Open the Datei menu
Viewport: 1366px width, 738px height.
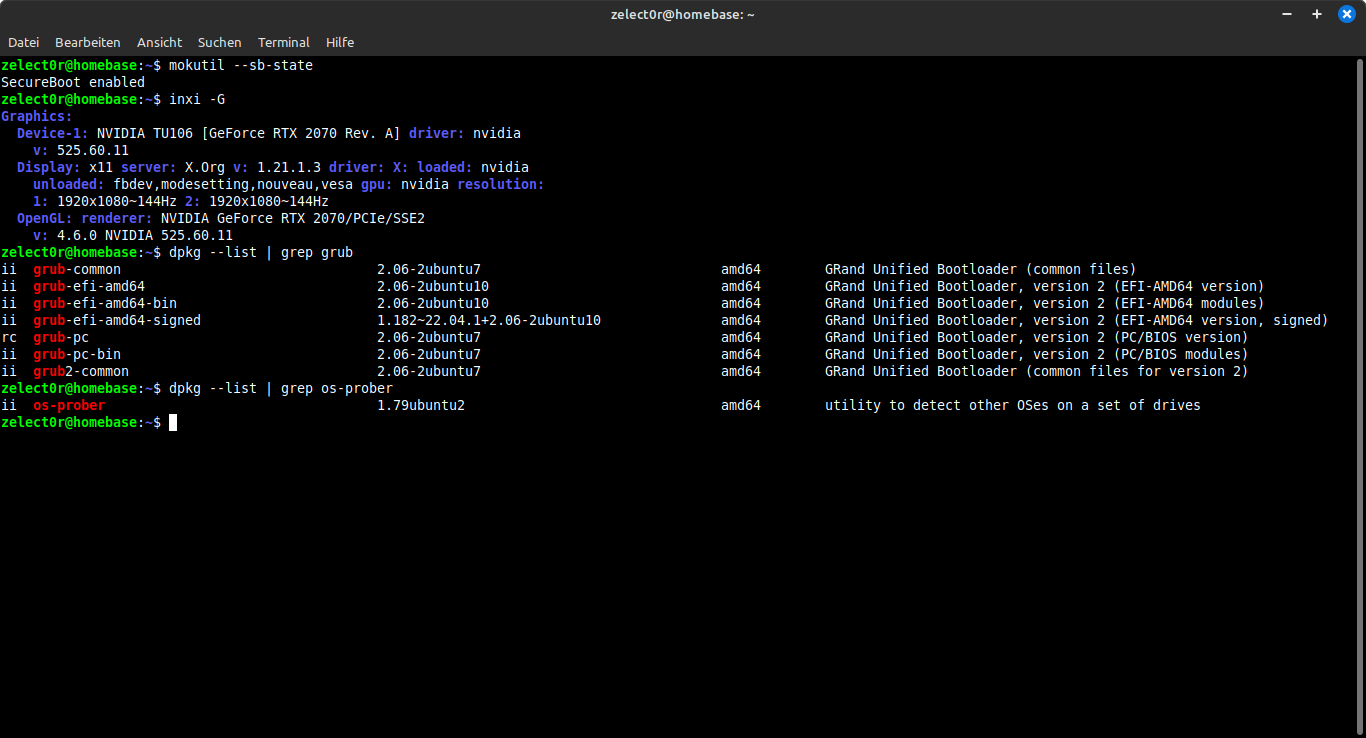(24, 42)
